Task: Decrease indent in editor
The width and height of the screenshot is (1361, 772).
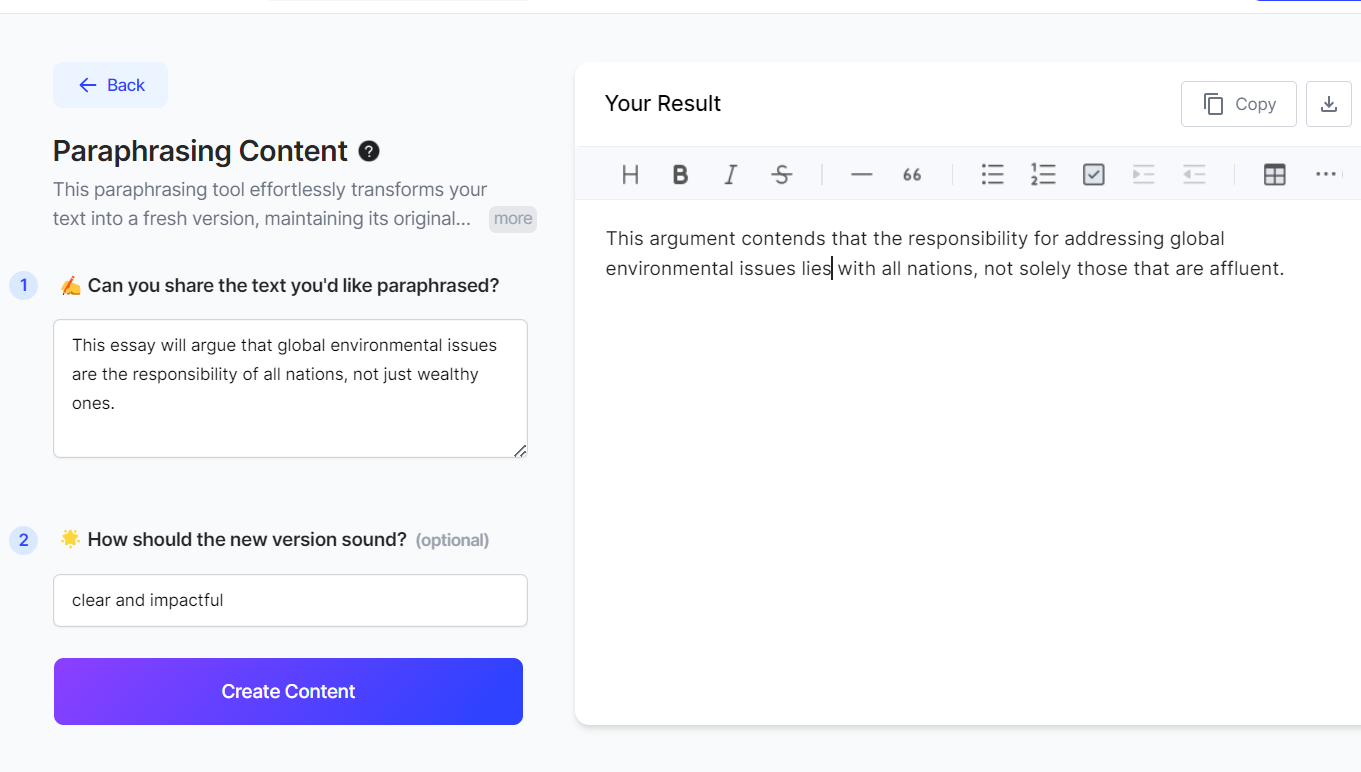Action: (1194, 175)
